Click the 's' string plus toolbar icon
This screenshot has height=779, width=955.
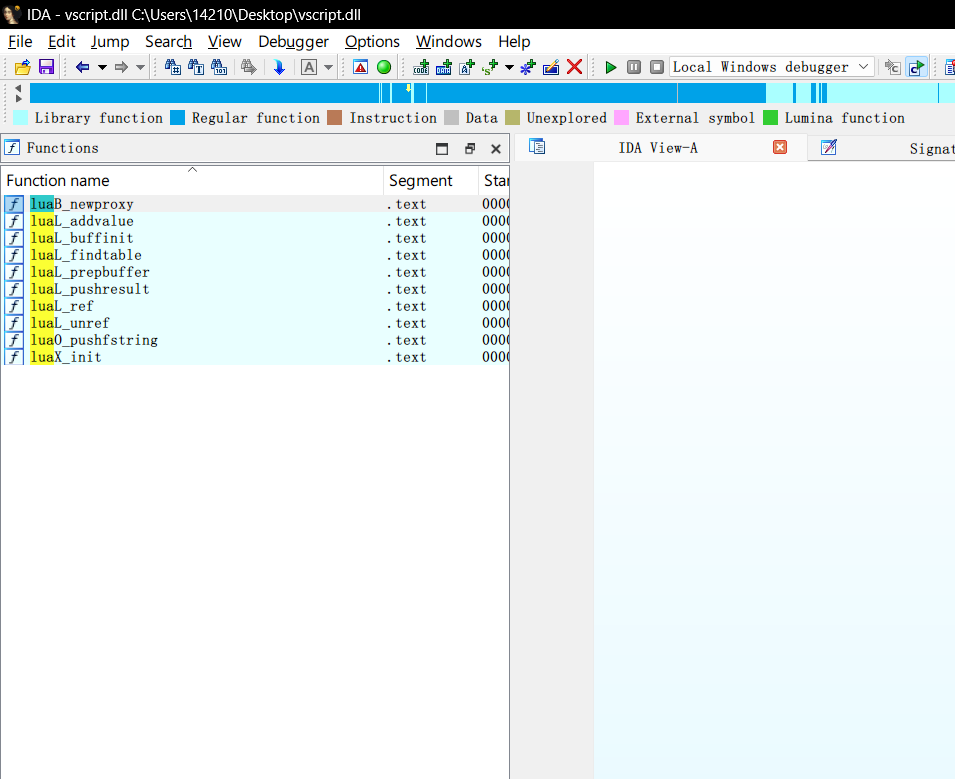click(x=490, y=67)
